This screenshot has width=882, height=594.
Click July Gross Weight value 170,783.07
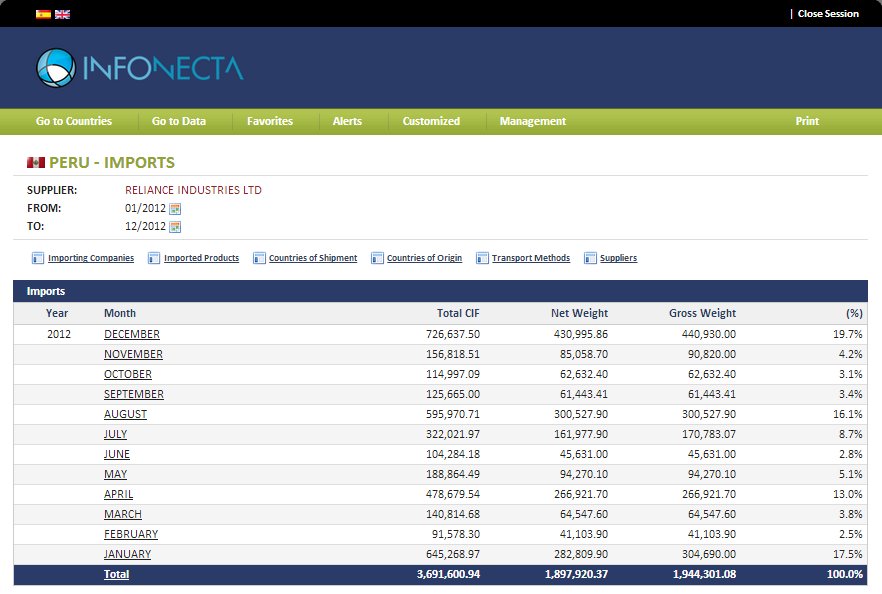pyautogui.click(x=709, y=434)
